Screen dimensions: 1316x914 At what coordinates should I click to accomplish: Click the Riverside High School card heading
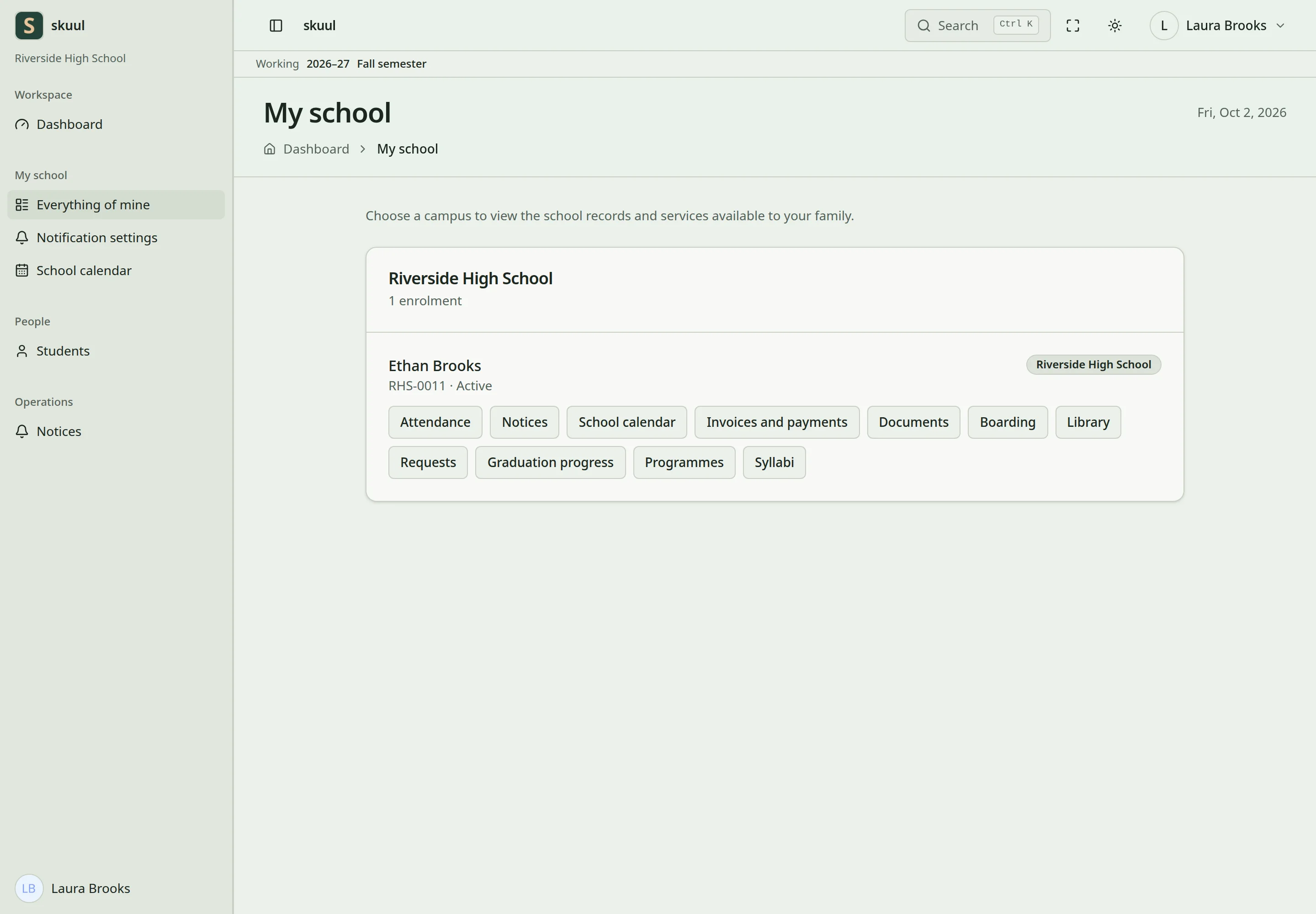pyautogui.click(x=470, y=278)
